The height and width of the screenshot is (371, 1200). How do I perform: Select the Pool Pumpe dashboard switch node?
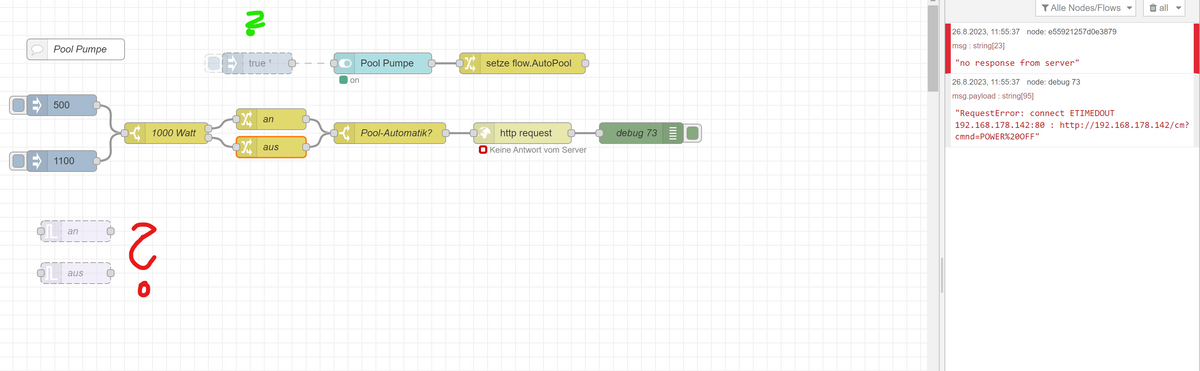pyautogui.click(x=382, y=64)
